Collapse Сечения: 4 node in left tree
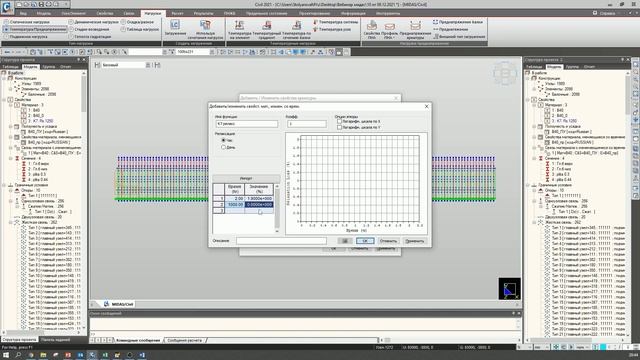The height and width of the screenshot is (360, 640). [x=11, y=158]
